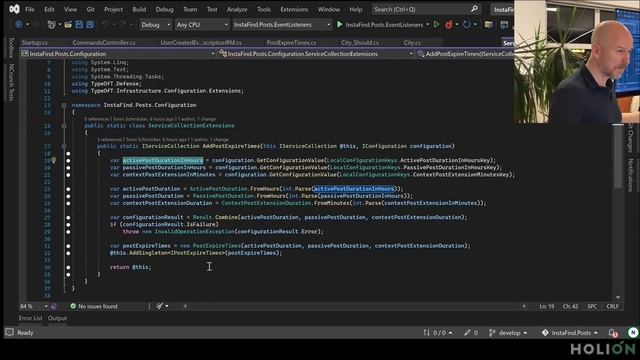
Task: Click the user account N avatar
Action: point(633,333)
